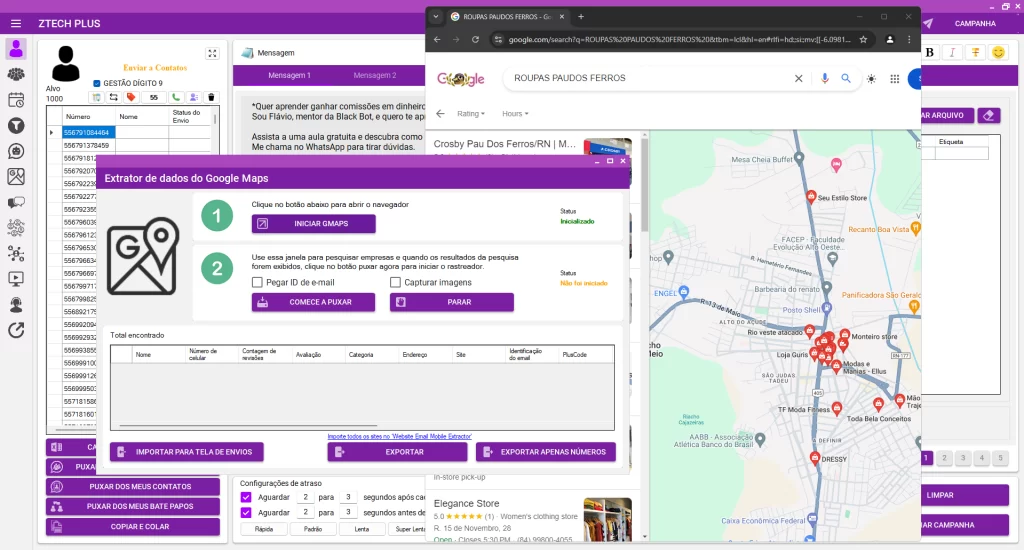Image resolution: width=1024 pixels, height=550 pixels.
Task: Open the chatbot sidebar icon
Action: point(16,151)
